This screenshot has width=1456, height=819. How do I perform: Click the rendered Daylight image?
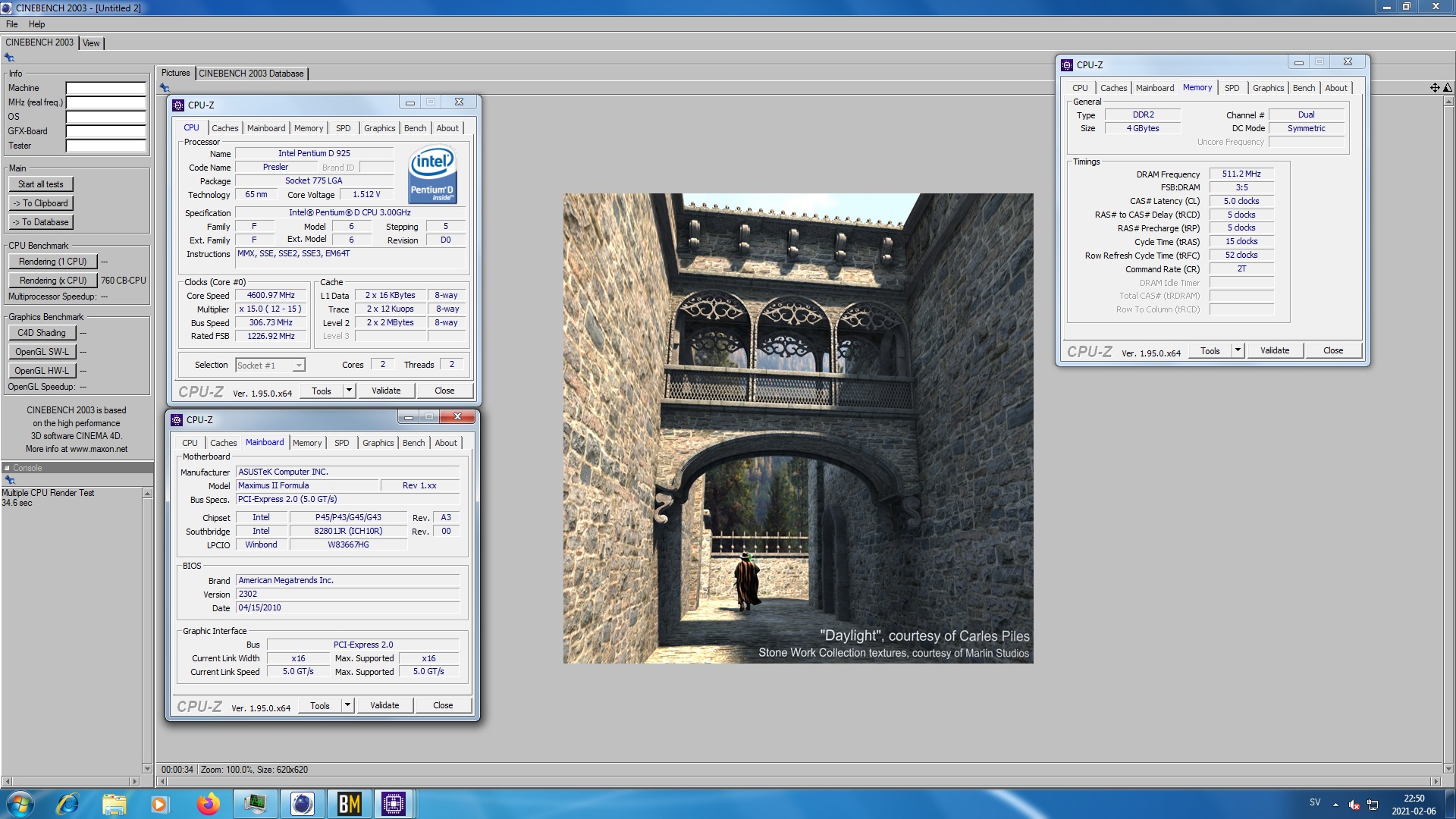tap(798, 428)
